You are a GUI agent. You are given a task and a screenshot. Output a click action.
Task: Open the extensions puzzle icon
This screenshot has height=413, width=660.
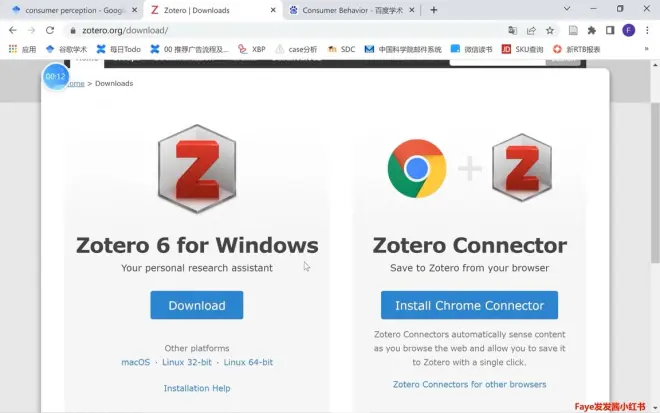coord(591,30)
